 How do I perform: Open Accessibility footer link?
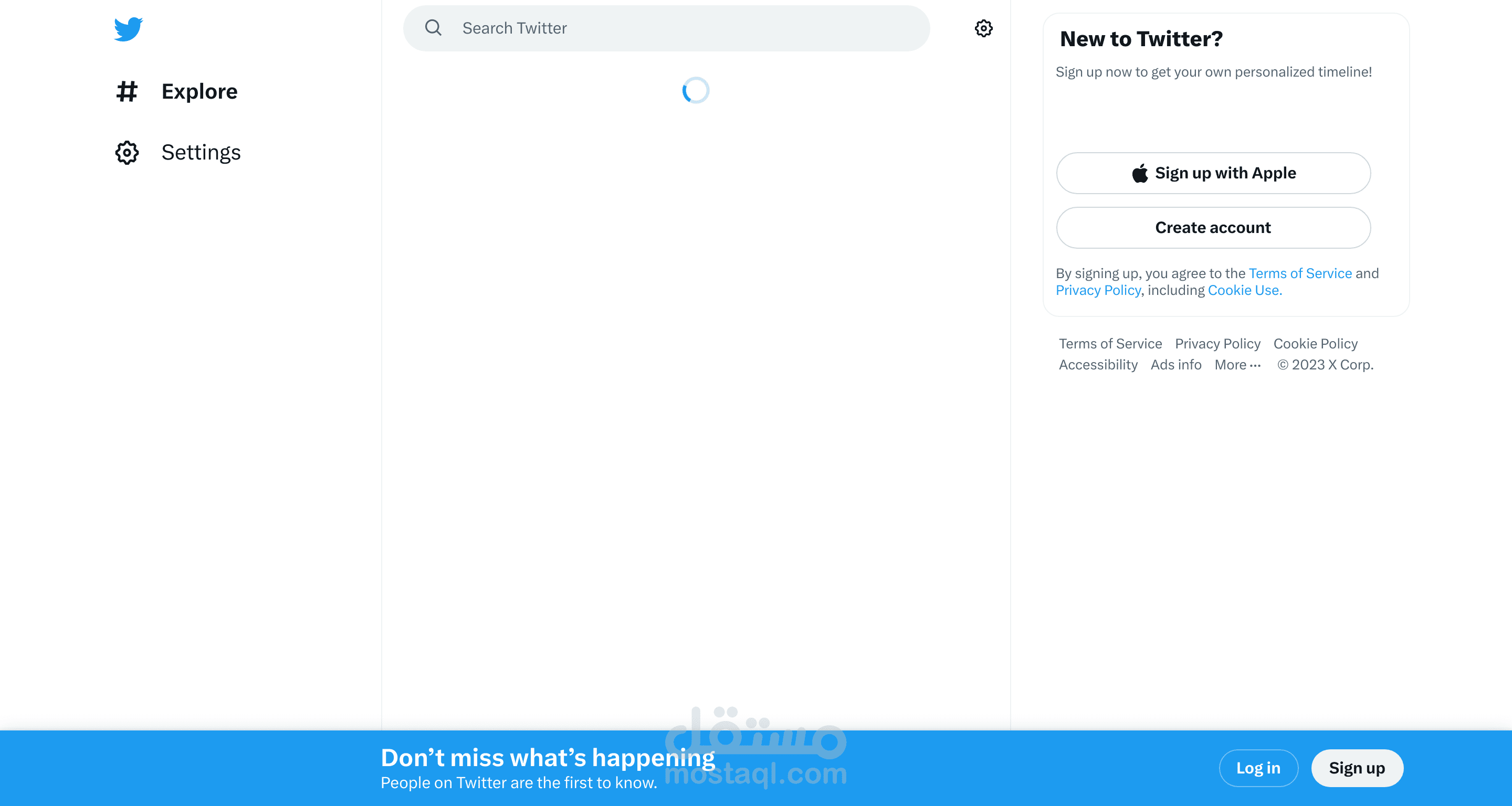[1098, 365]
